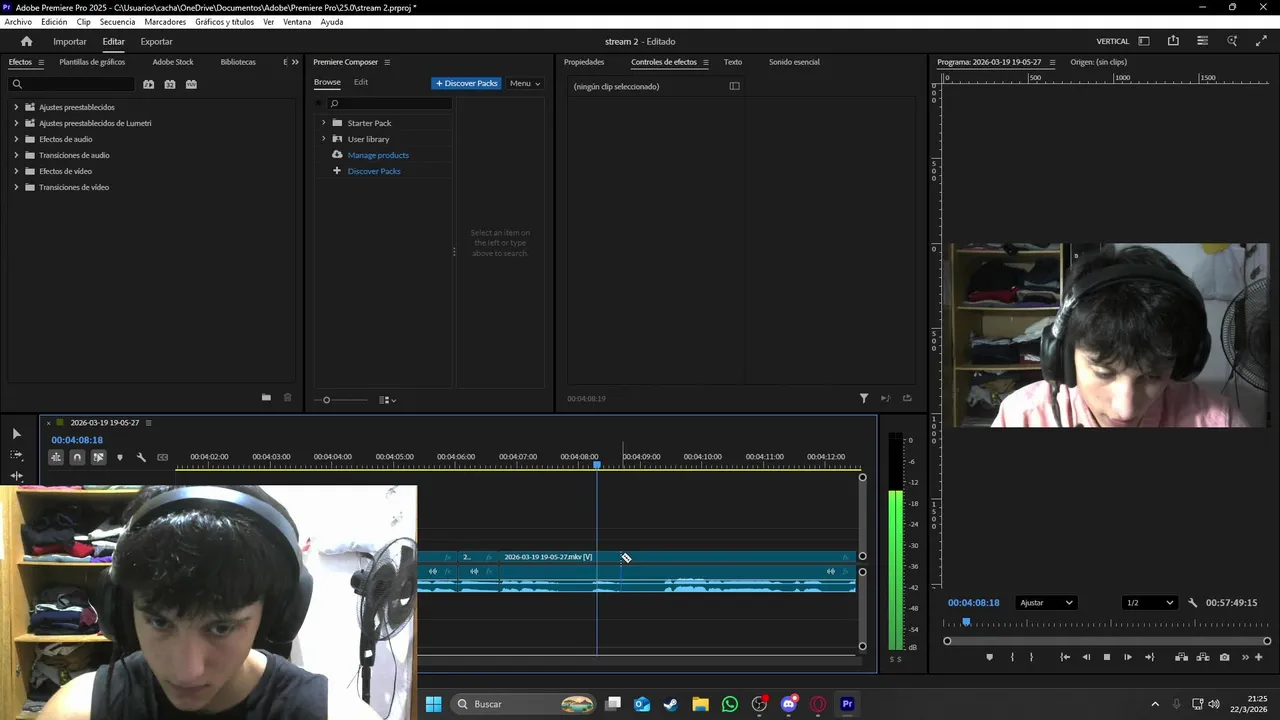Screen dimensions: 1280x720
Task: Open the Button Editor plus icon
Action: coord(1259,657)
